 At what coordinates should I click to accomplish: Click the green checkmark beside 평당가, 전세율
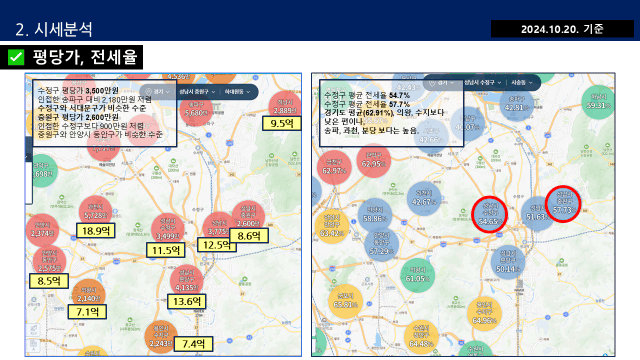tap(16, 57)
